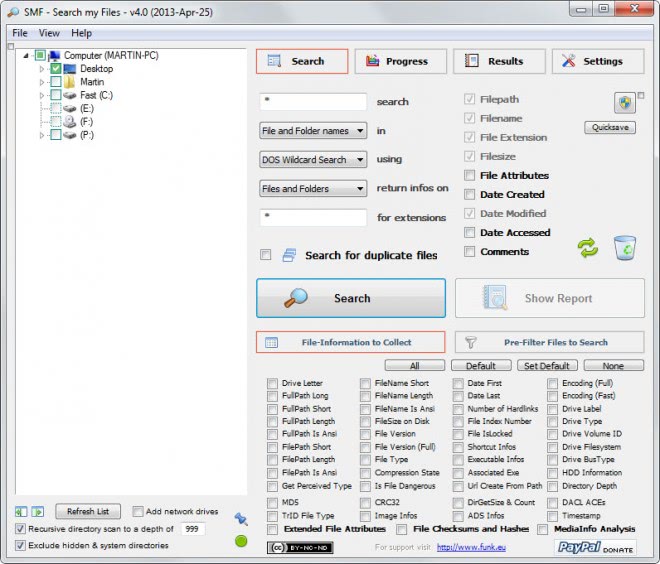Switch to the Settings tab

pyautogui.click(x=598, y=61)
